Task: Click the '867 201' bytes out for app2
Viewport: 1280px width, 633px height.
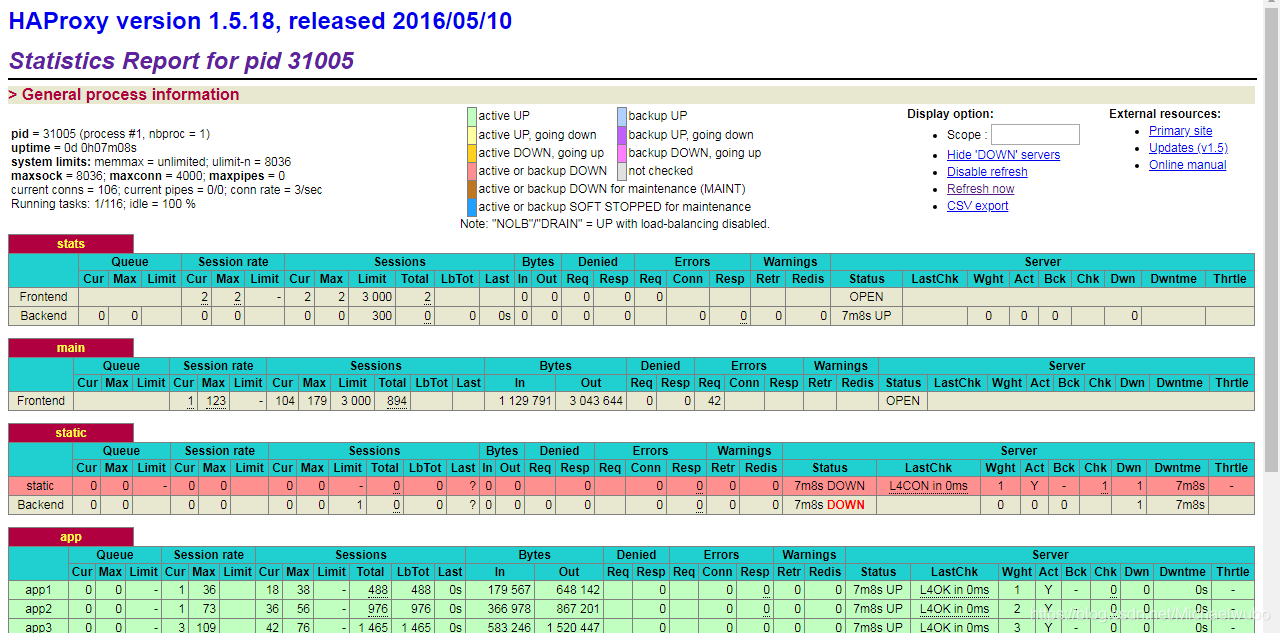Action: coord(577,609)
